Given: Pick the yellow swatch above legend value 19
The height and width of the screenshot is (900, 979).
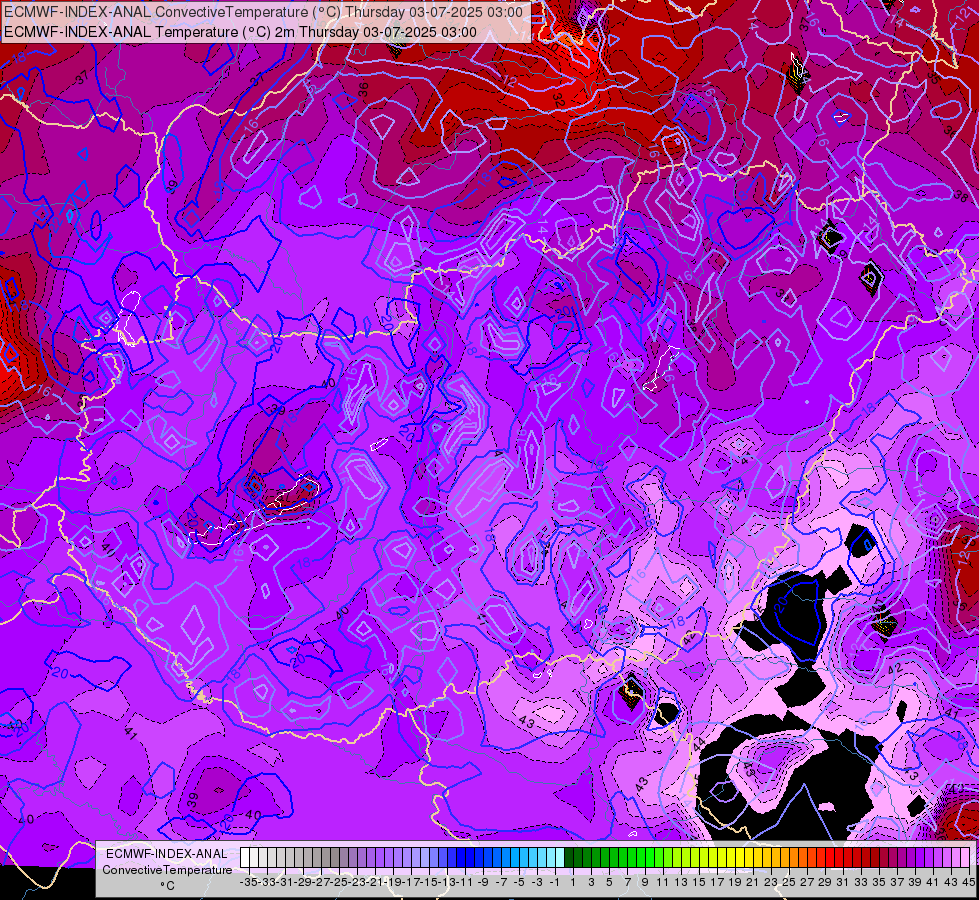Looking at the screenshot, I should (731, 858).
